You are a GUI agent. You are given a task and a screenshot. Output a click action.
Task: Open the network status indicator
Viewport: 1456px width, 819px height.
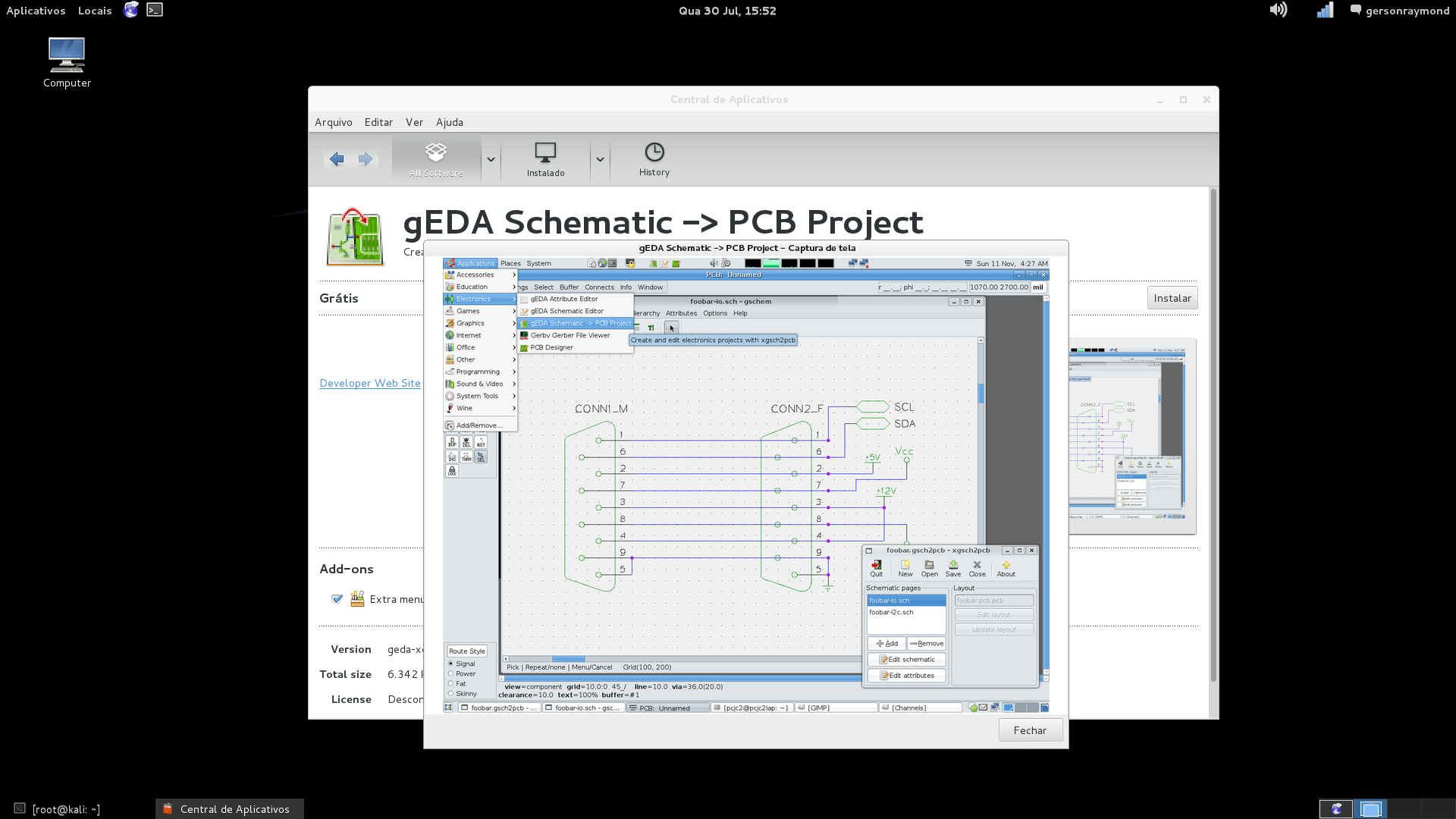point(1325,10)
